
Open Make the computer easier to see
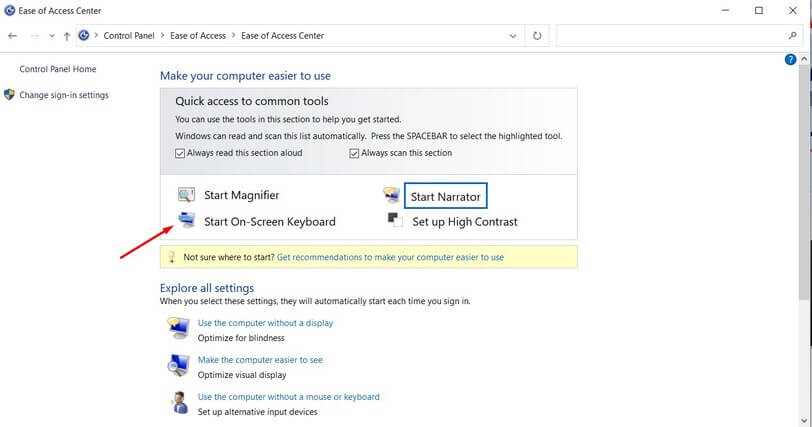coord(260,360)
